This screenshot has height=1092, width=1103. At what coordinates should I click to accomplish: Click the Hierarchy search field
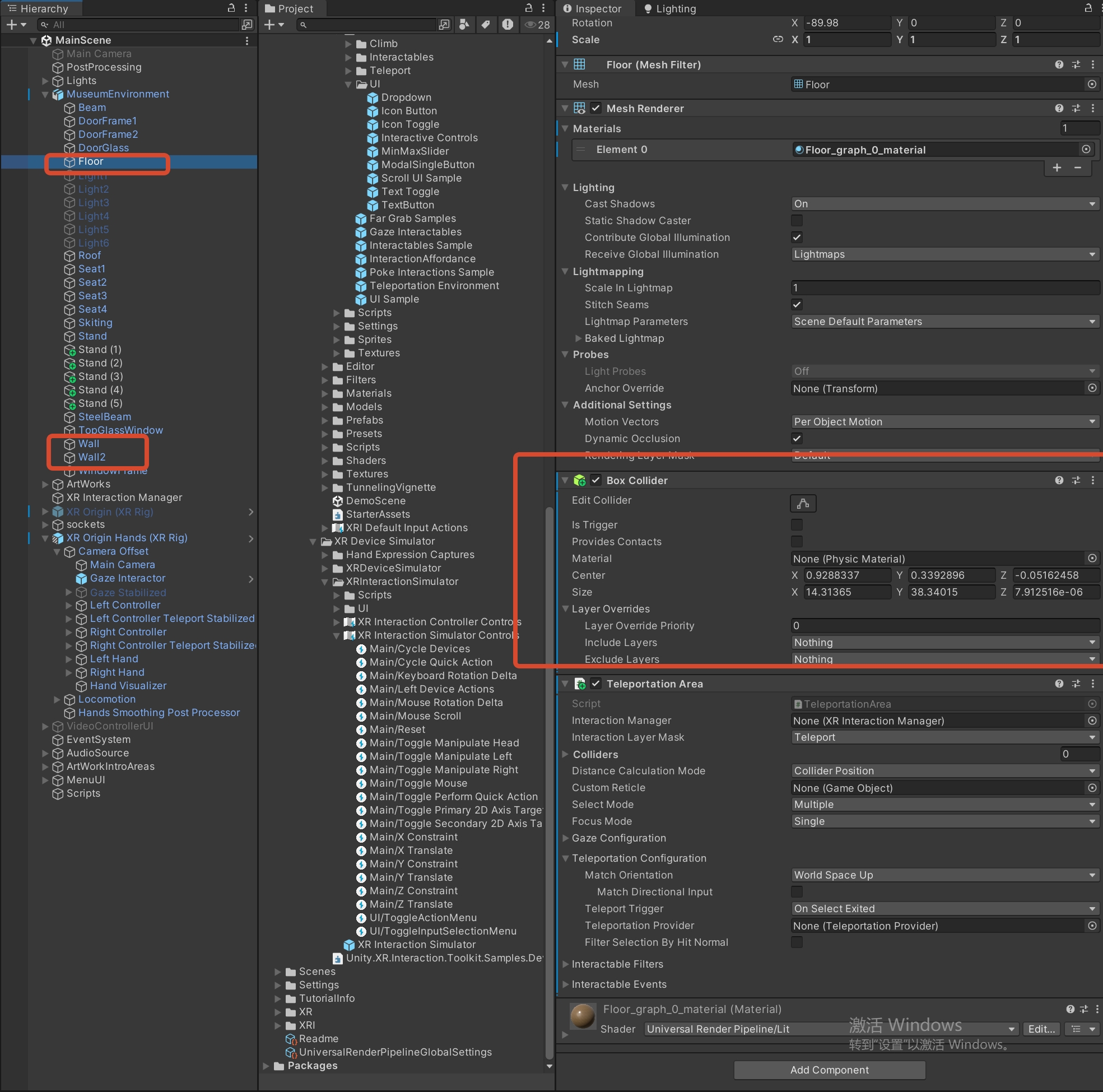(138, 25)
